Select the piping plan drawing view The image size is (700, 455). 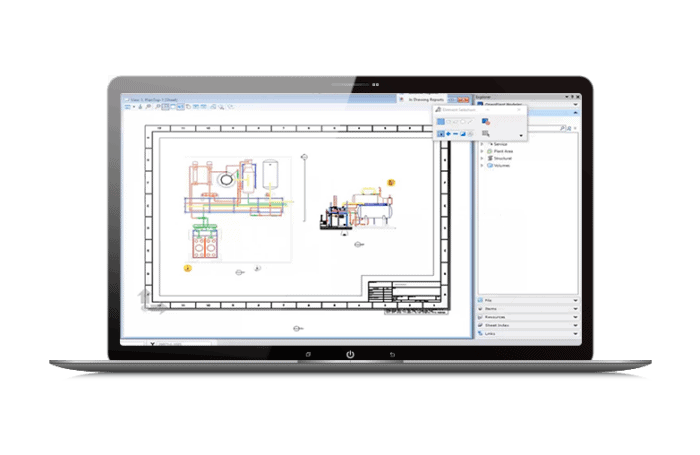point(238,209)
